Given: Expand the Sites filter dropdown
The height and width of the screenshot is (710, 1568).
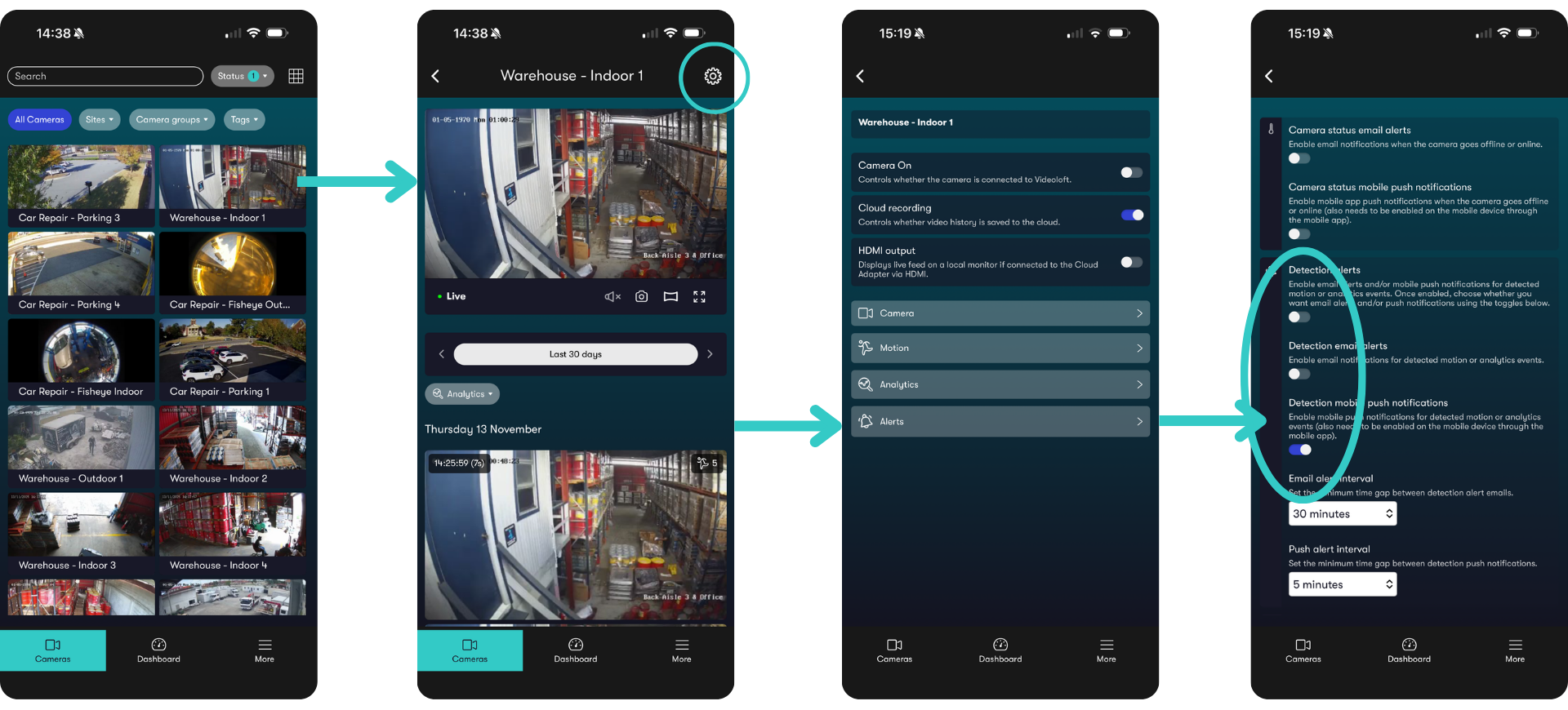Looking at the screenshot, I should (100, 119).
